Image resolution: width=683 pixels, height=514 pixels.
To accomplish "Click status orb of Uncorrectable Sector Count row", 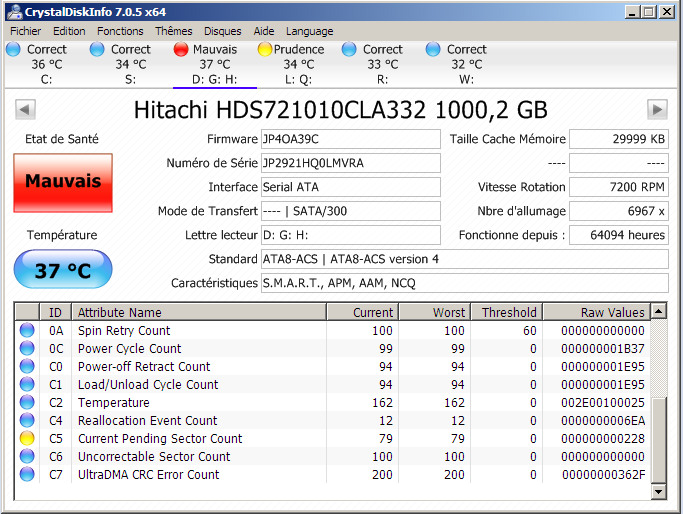I will [x=27, y=456].
